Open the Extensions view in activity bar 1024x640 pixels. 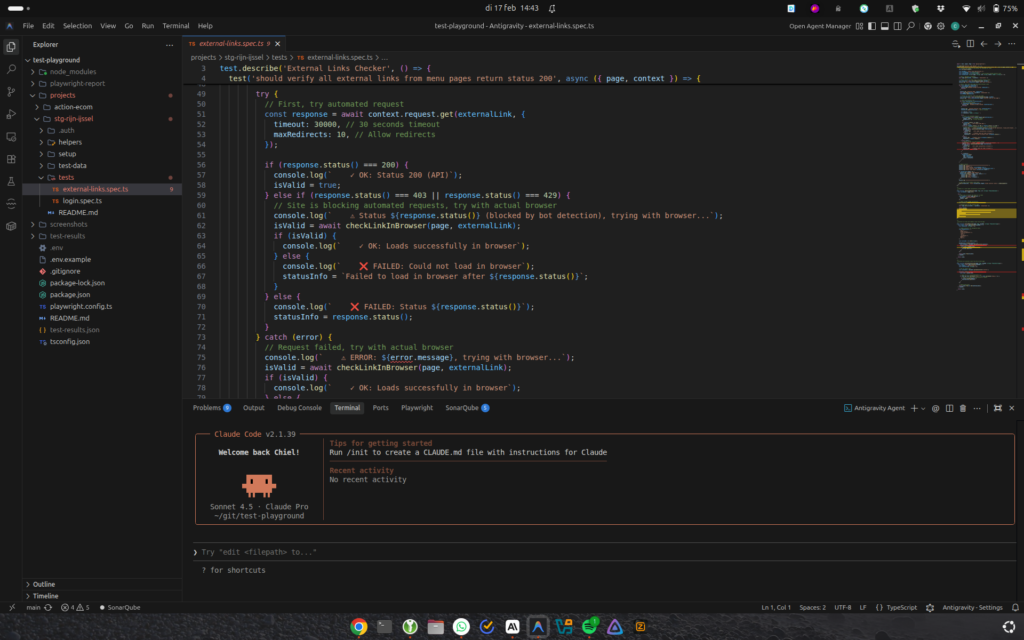(11, 159)
